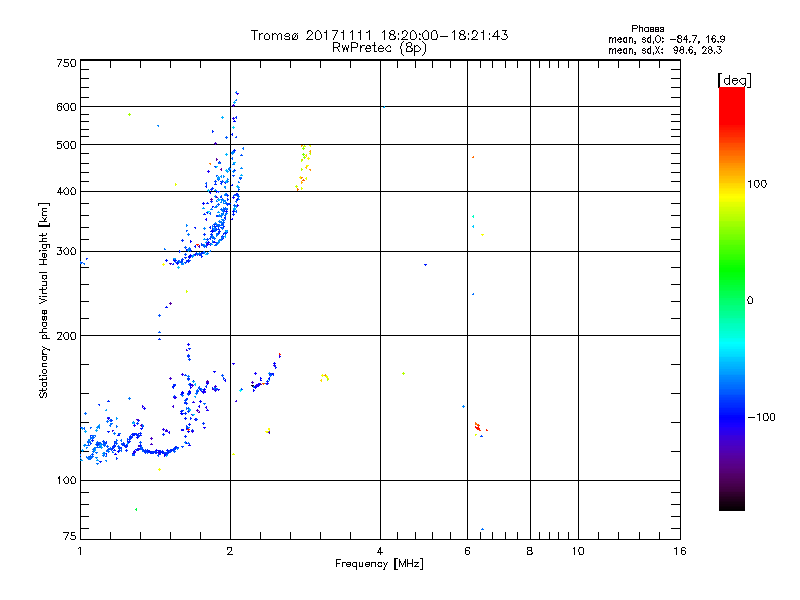Screen dimensions: 800x600
Task: Click the x-axis '10' tick label
Action: coord(578,551)
